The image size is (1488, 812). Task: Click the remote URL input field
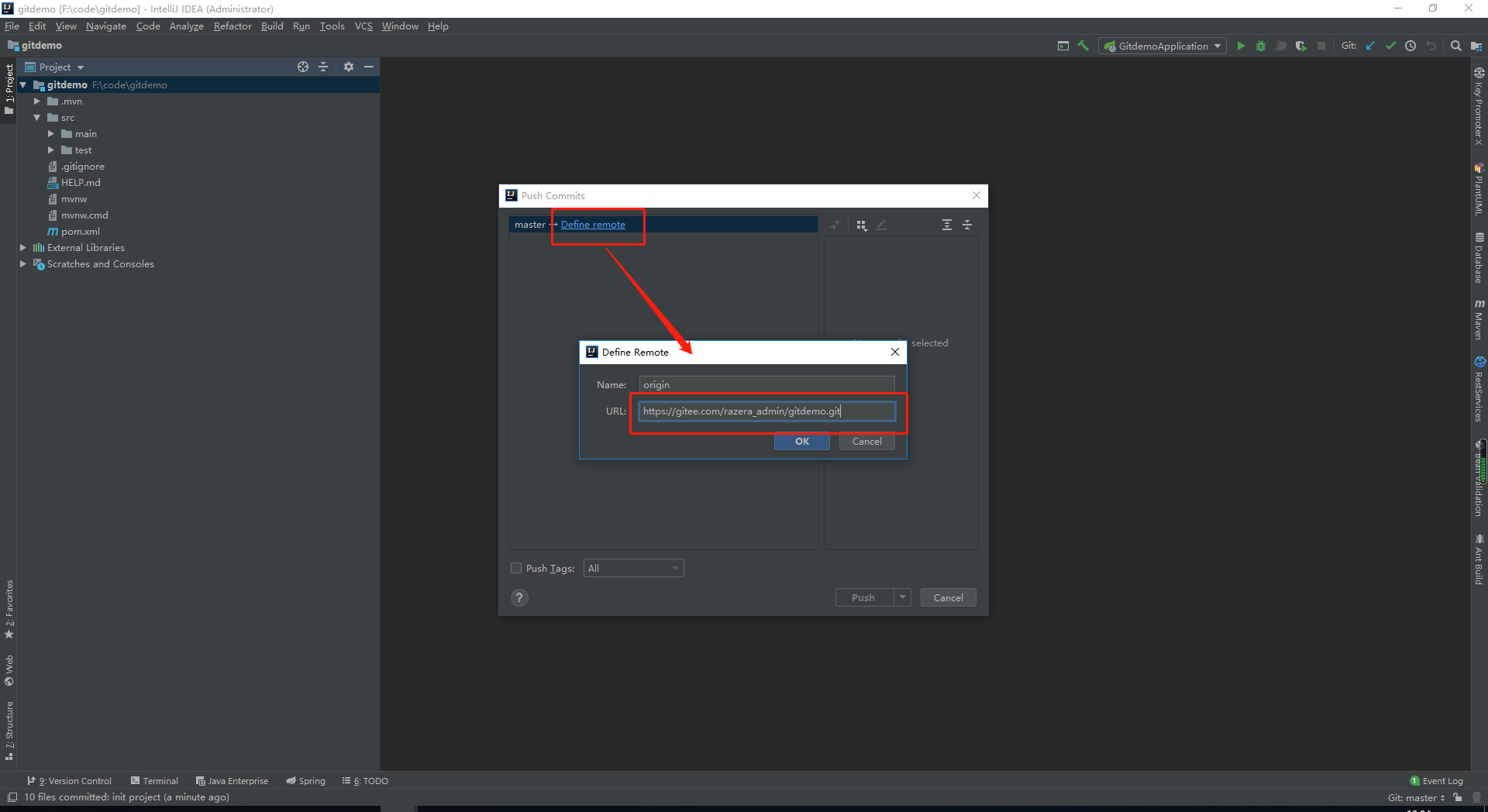point(766,411)
